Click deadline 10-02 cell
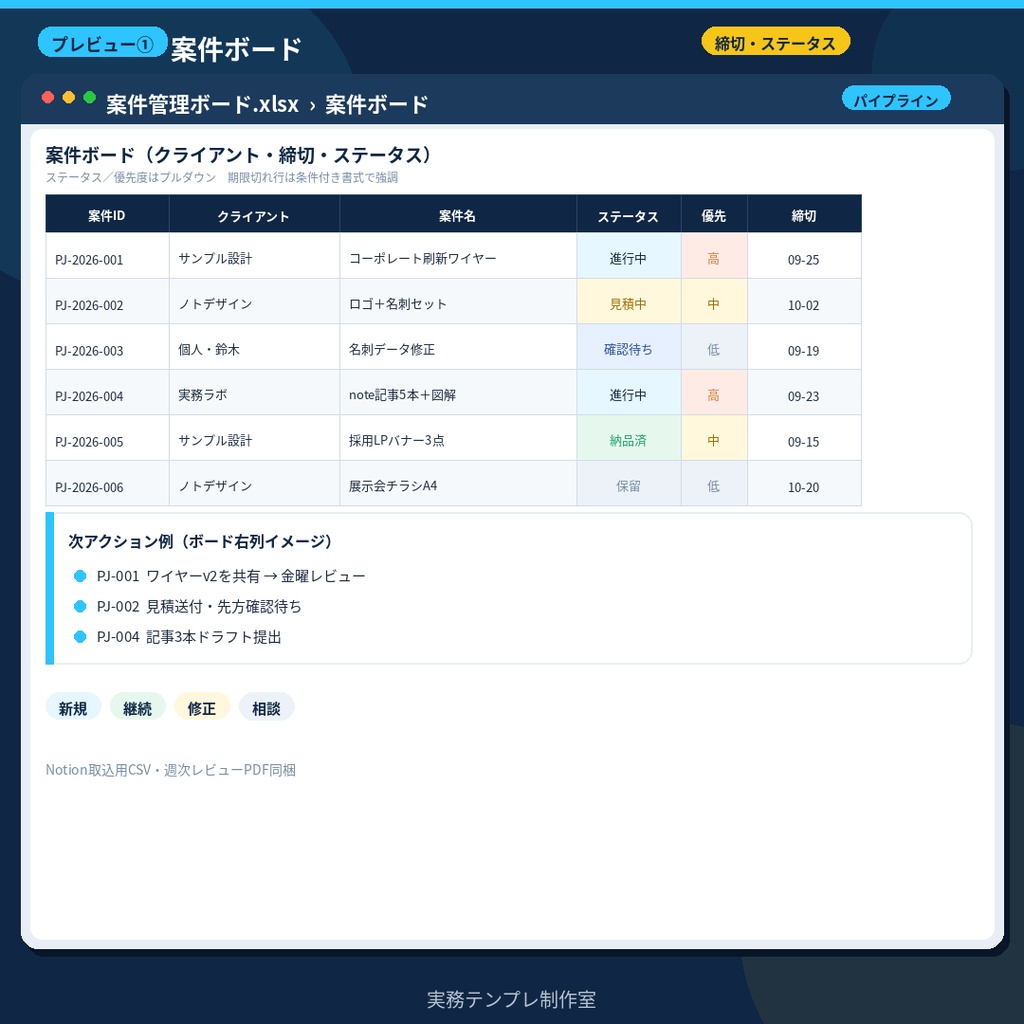Viewport: 1024px width, 1024px height. coord(804,302)
